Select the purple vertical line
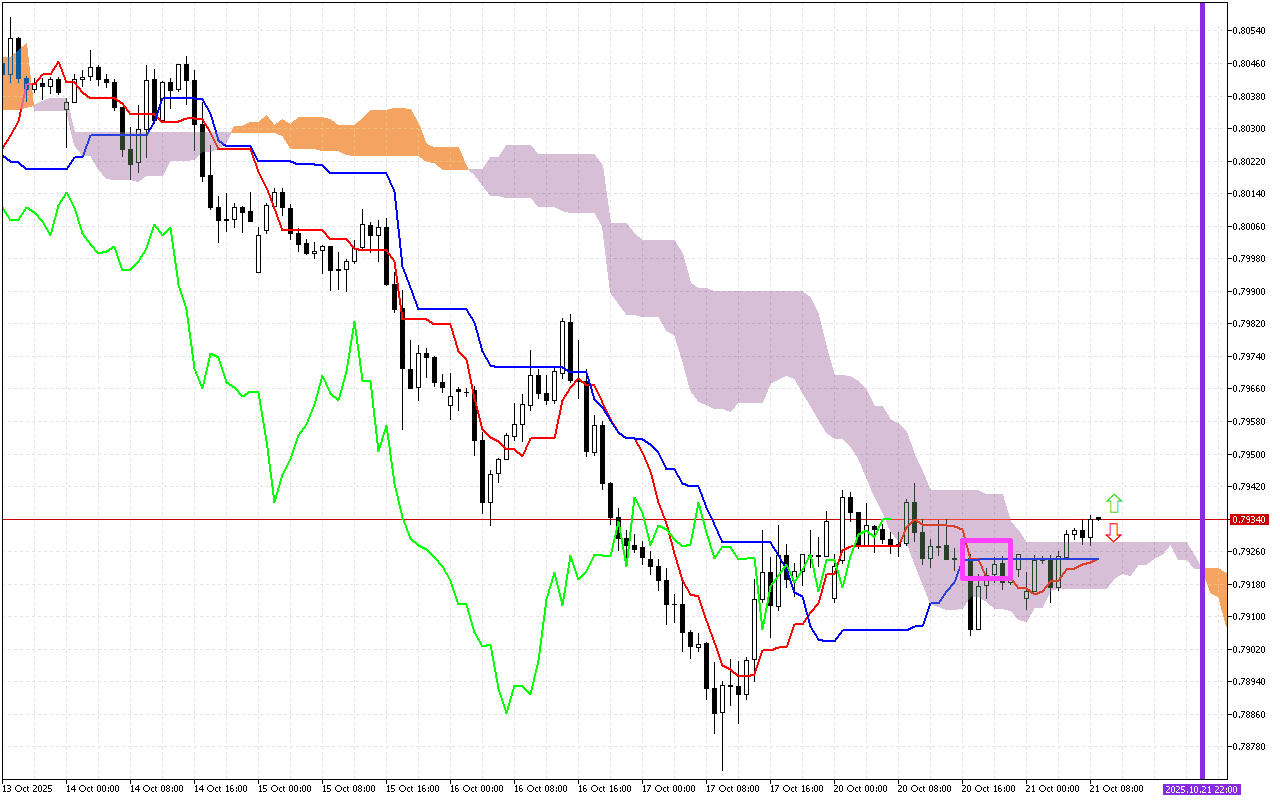This screenshot has height=800, width=1280. (x=1202, y=400)
